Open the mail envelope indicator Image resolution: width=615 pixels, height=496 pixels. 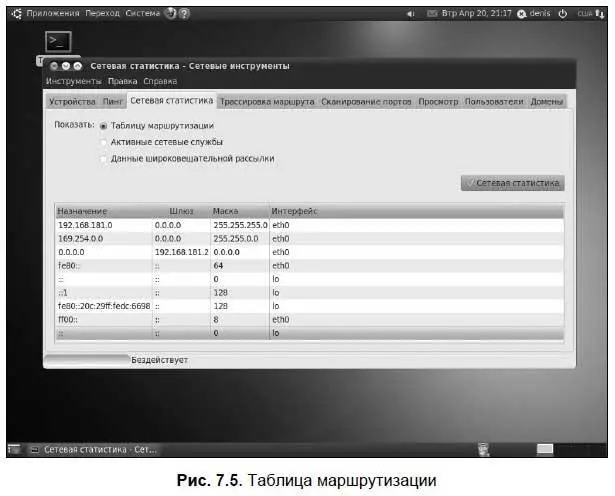pyautogui.click(x=432, y=13)
